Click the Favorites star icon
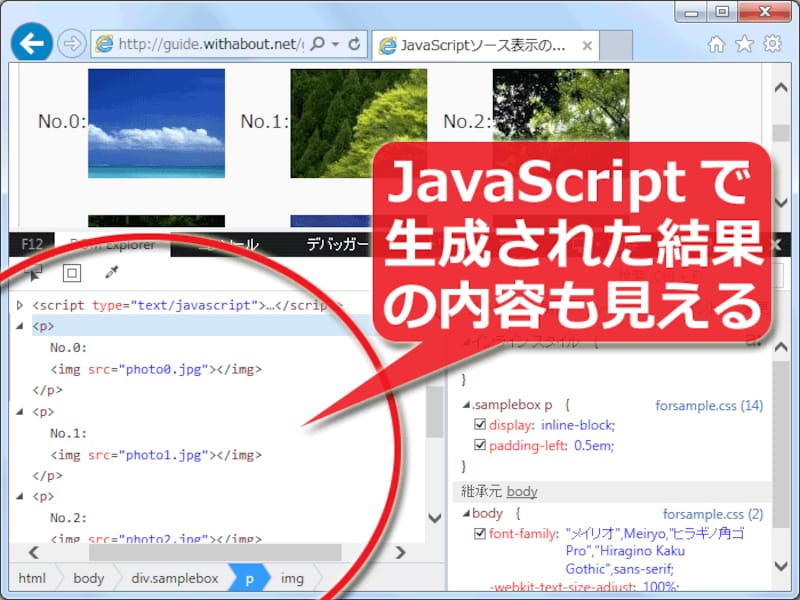 point(744,44)
